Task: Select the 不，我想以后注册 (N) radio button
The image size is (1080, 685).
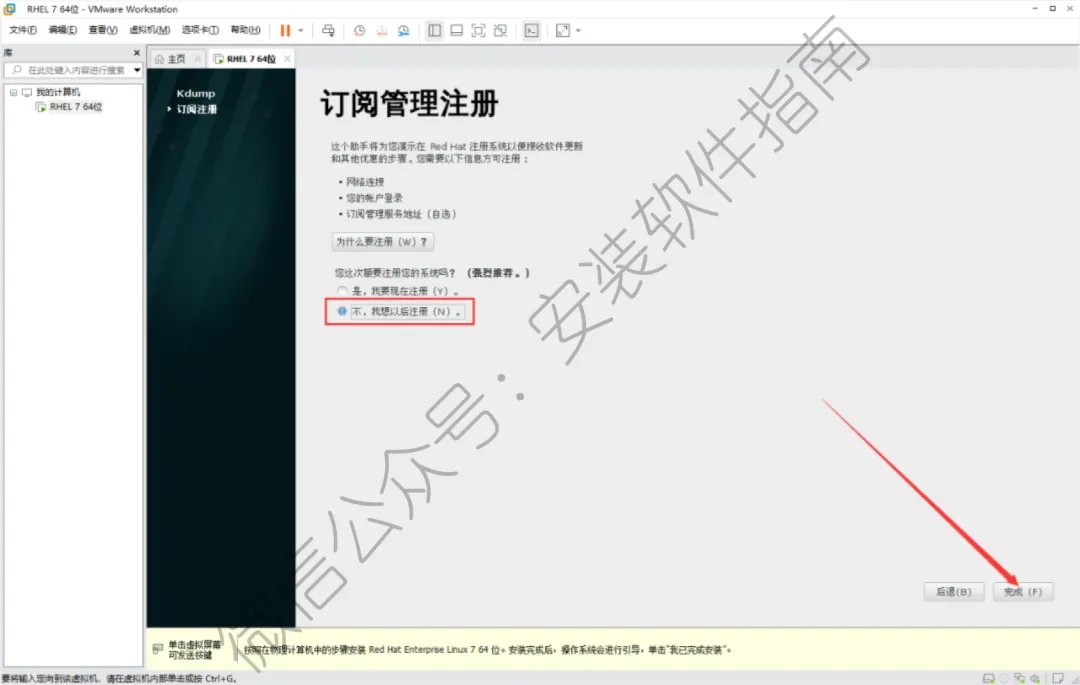Action: 342,312
